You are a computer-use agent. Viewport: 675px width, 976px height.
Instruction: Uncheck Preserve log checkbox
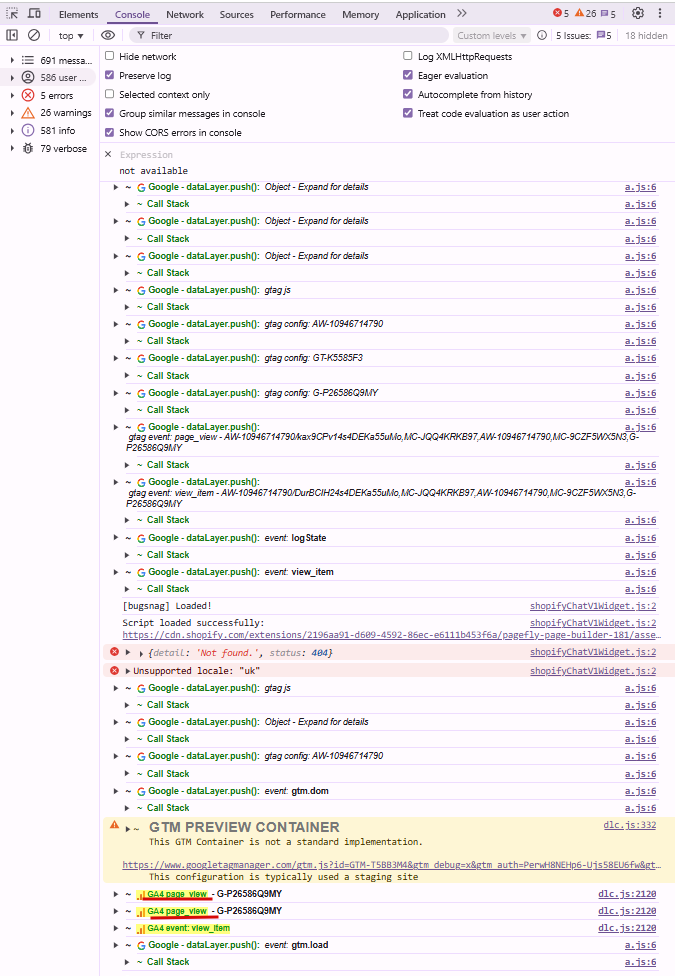click(110, 75)
